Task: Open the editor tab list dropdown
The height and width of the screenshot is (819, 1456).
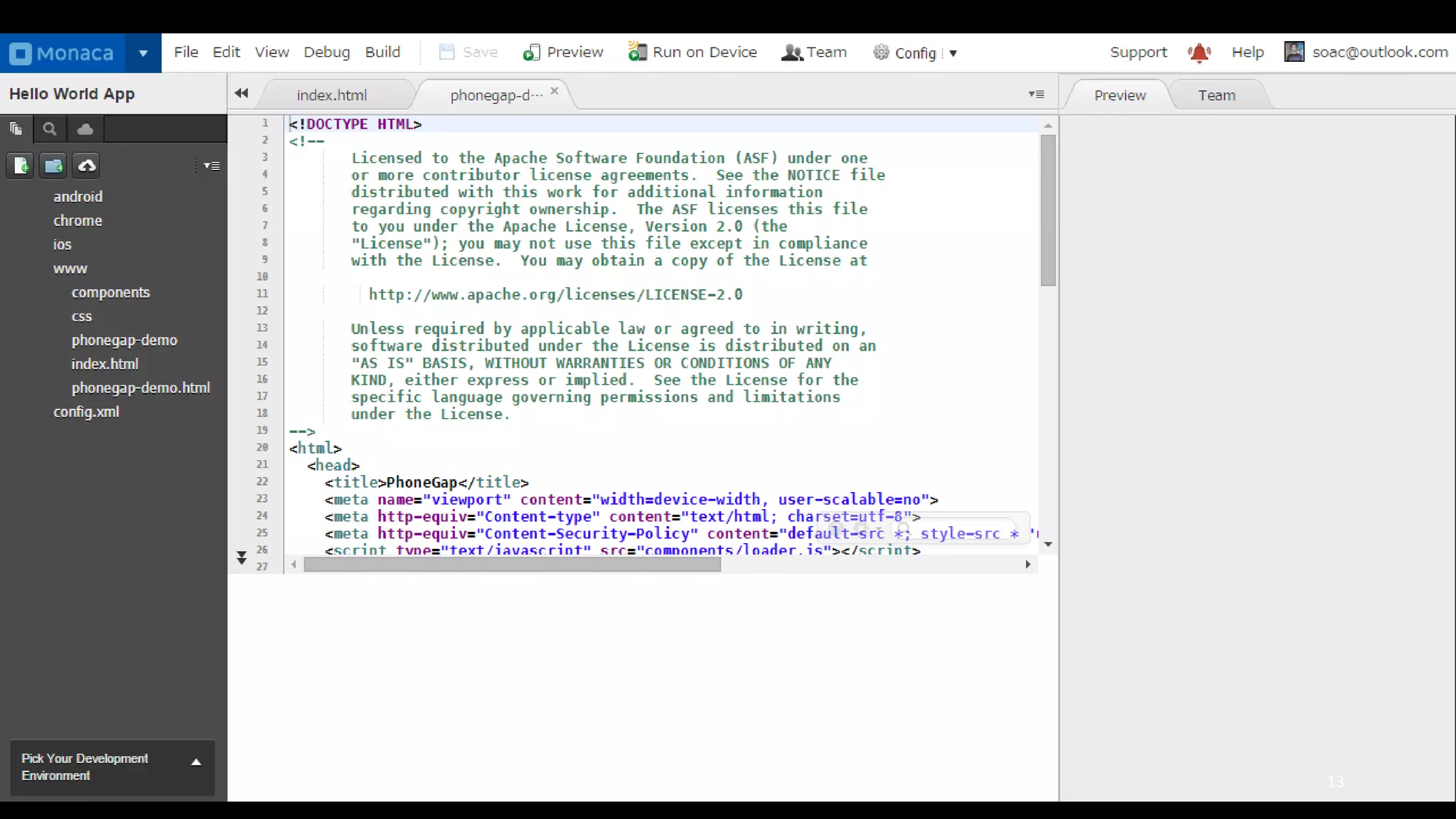Action: [x=1036, y=94]
